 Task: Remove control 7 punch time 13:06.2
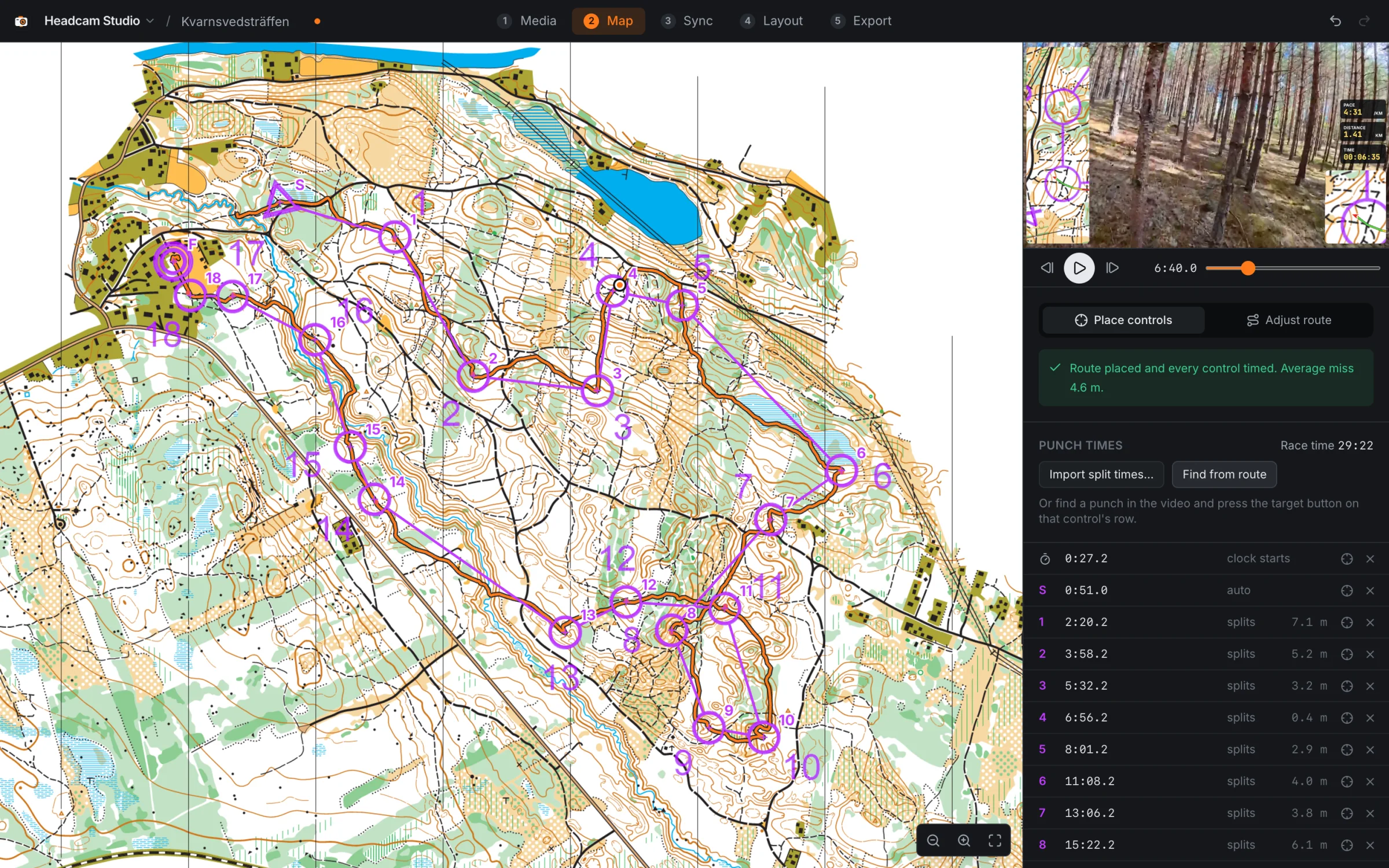(x=1370, y=813)
